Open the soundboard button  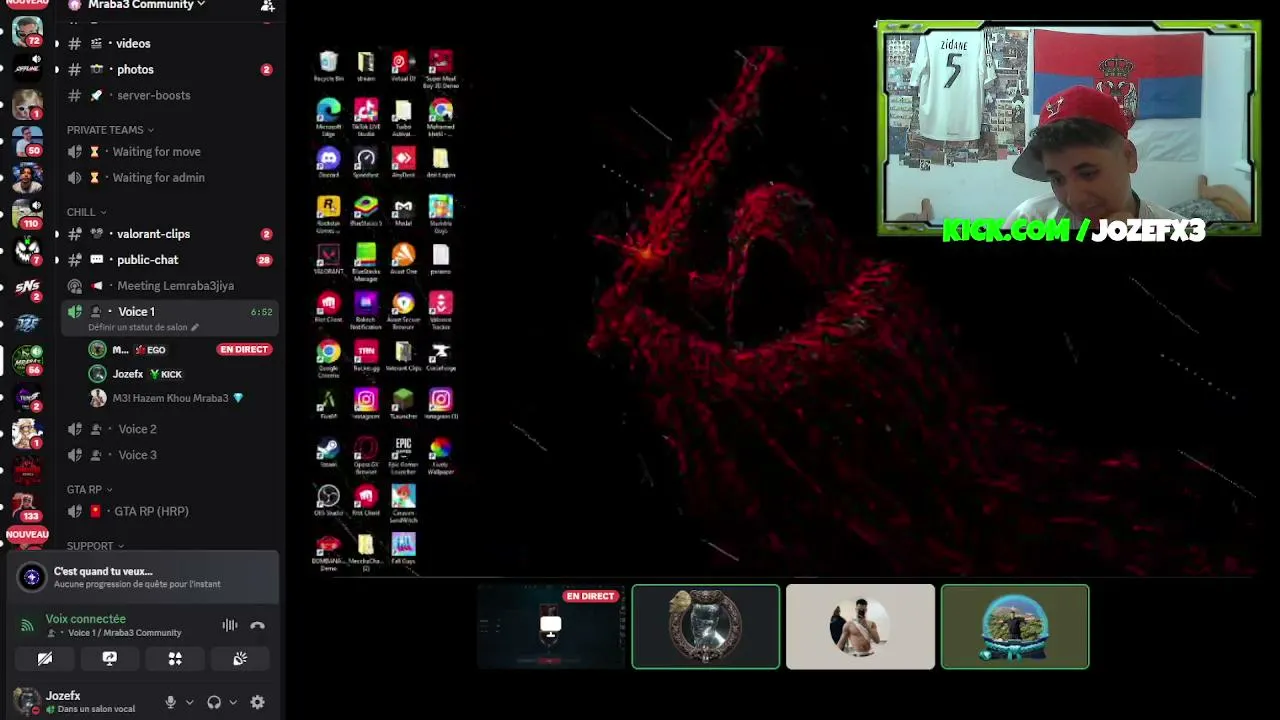point(240,658)
